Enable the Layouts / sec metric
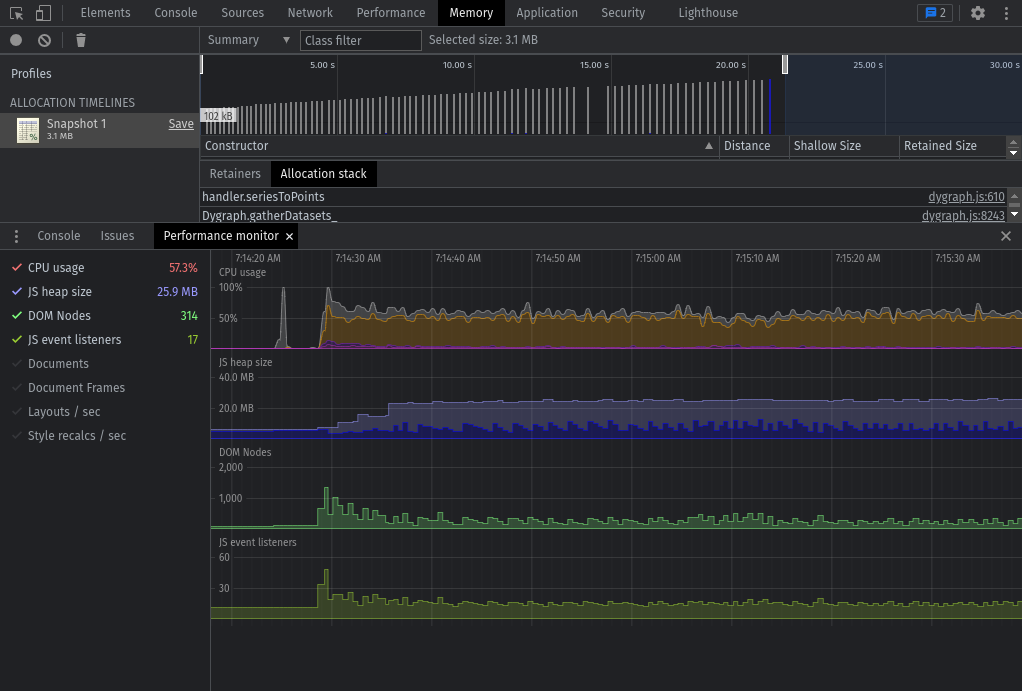The width and height of the screenshot is (1022, 691). click(x=64, y=412)
